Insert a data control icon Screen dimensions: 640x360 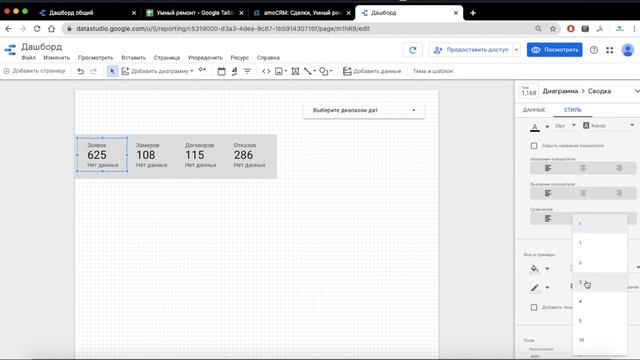(x=234, y=71)
